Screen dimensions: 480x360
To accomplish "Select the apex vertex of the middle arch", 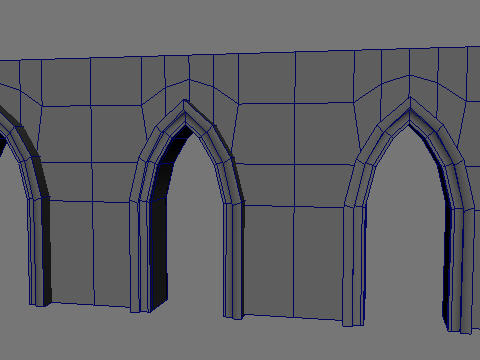I will click(184, 100).
